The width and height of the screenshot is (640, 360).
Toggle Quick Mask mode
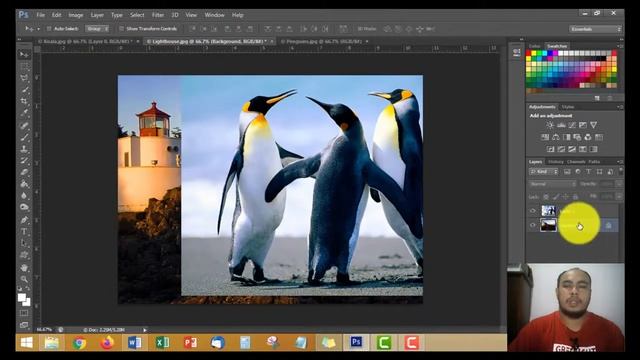[24, 313]
